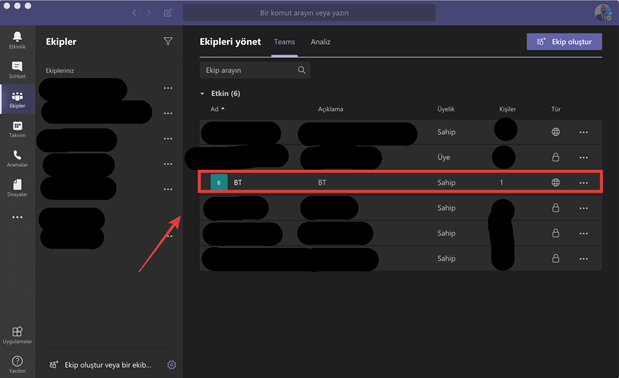This screenshot has height=378, width=619.
Task: Click the back navigation arrow
Action: click(134, 13)
